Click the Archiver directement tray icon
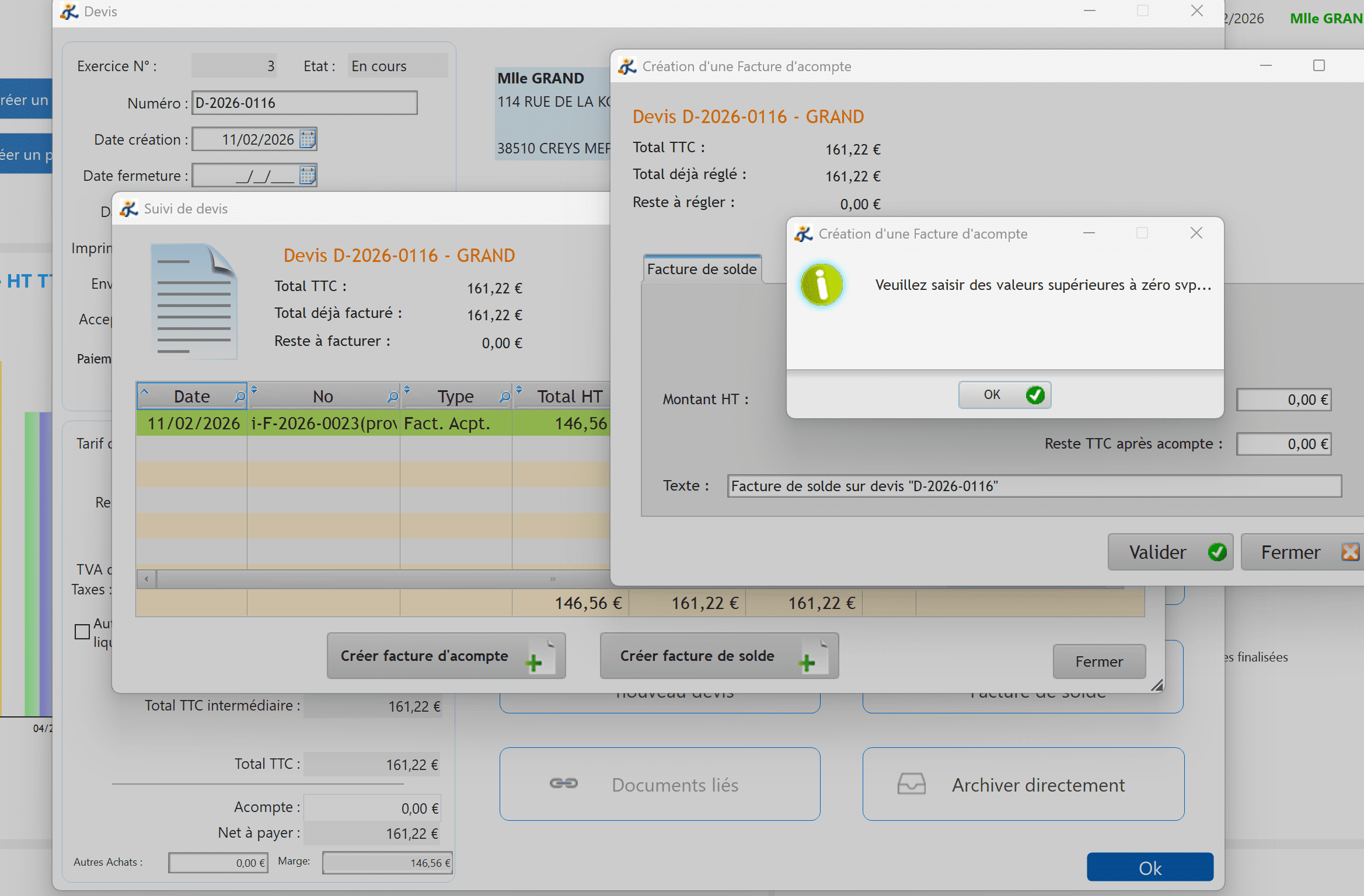The width and height of the screenshot is (1364, 896). (x=911, y=783)
